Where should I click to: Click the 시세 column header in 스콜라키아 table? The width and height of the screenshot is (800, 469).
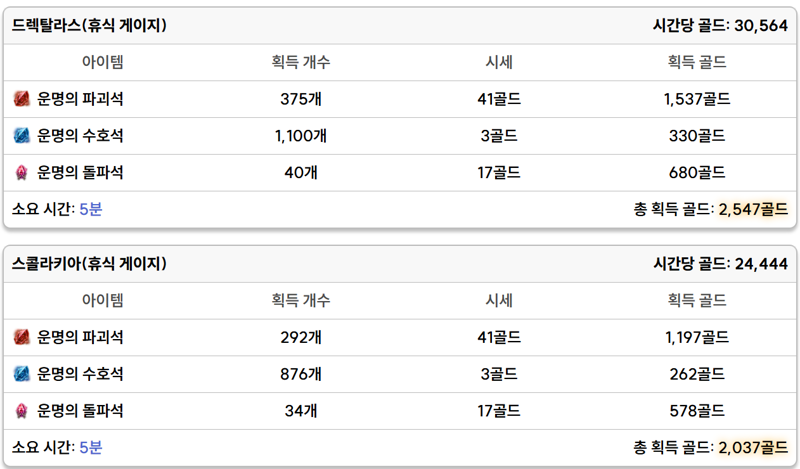499,300
